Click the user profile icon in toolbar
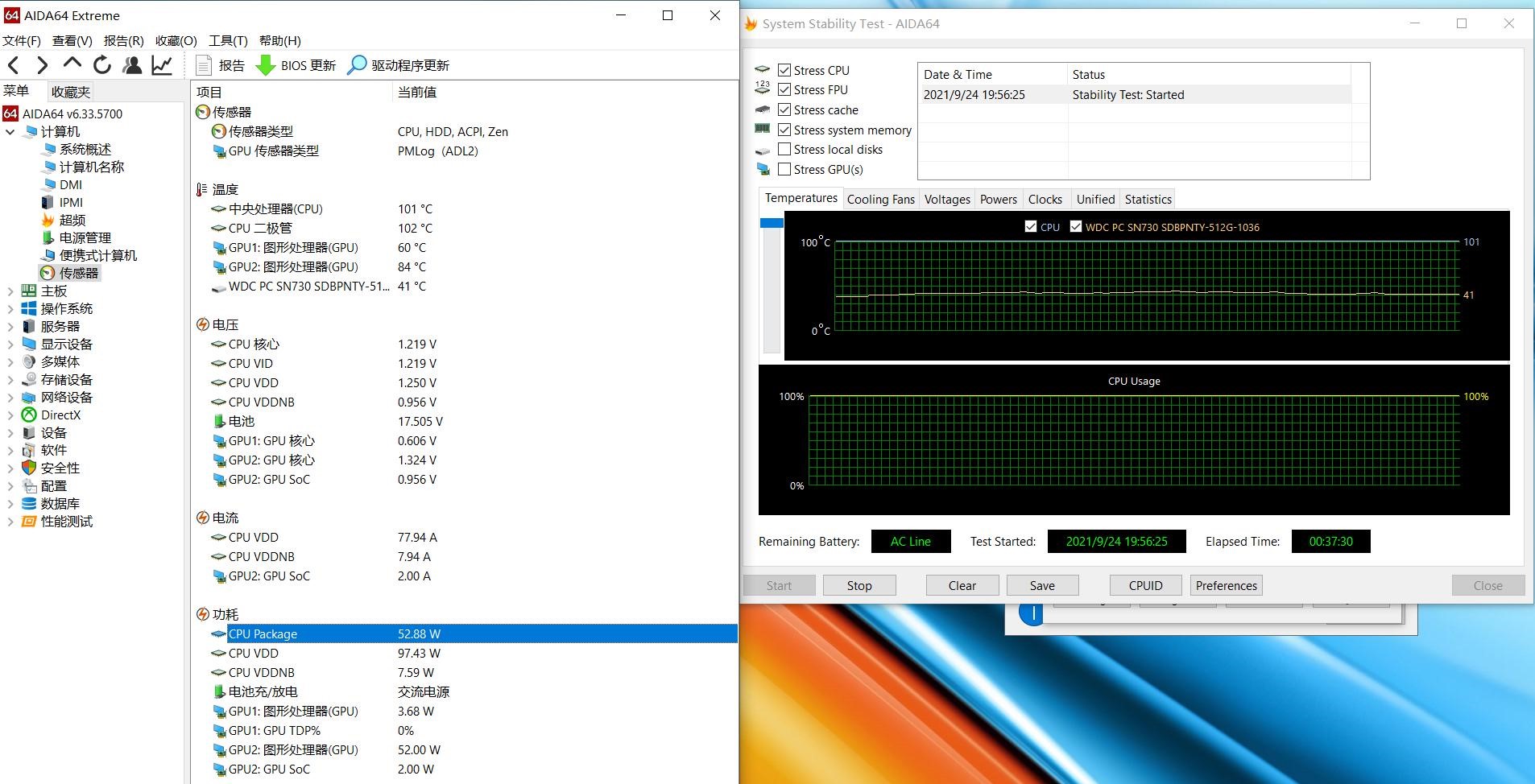 point(132,65)
